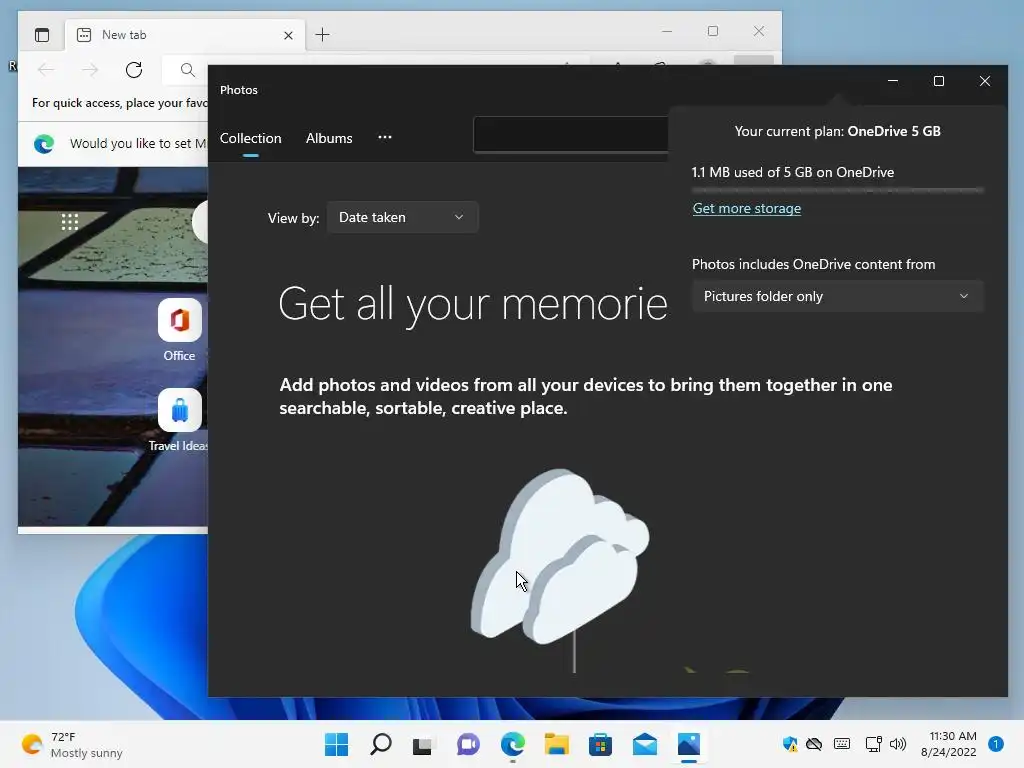
Task: Click the 'Your current plan: OneDrive 5 GB' text
Action: (x=837, y=131)
